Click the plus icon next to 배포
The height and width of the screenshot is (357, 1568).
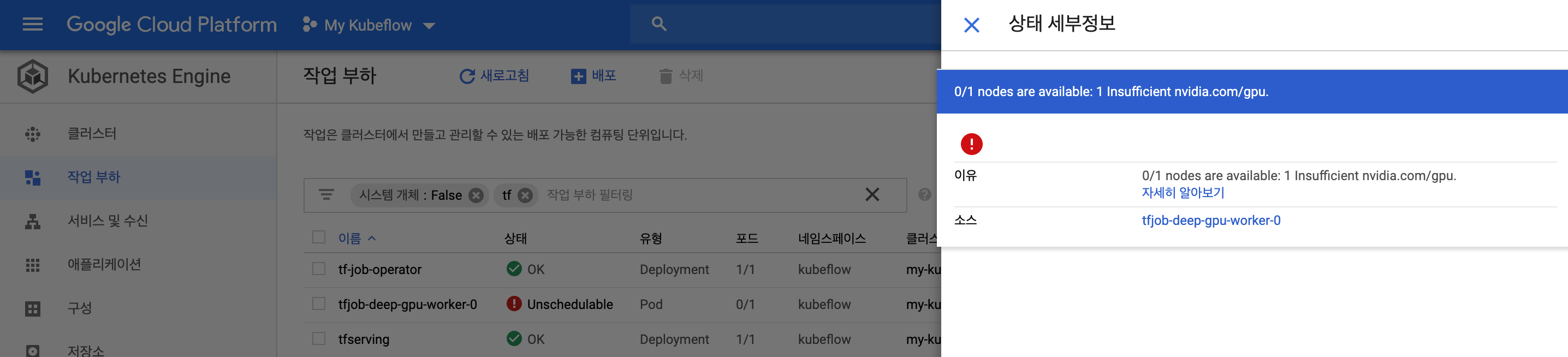(578, 76)
